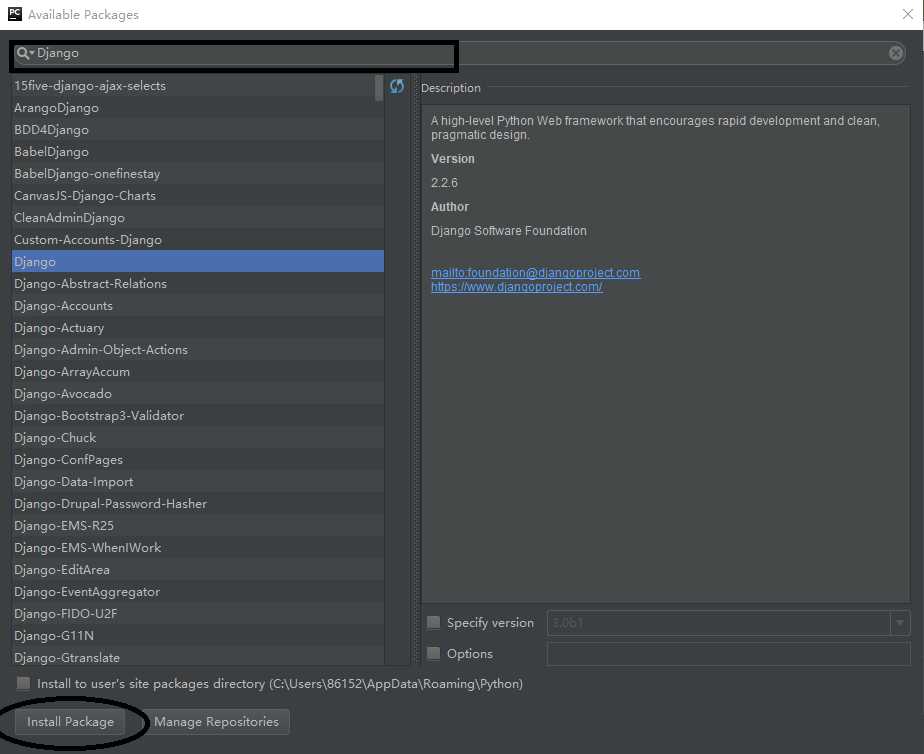The image size is (924, 754).
Task: Click Django Software Foundation author text
Action: [509, 230]
